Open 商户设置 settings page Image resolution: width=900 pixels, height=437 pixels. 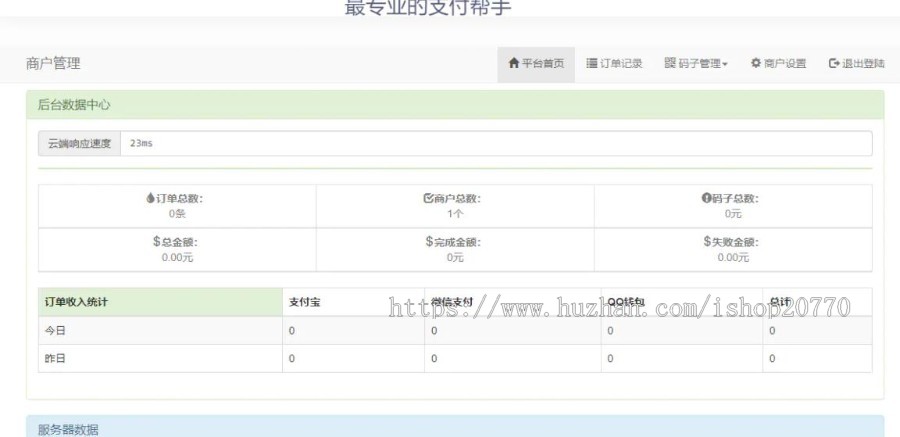[x=778, y=64]
